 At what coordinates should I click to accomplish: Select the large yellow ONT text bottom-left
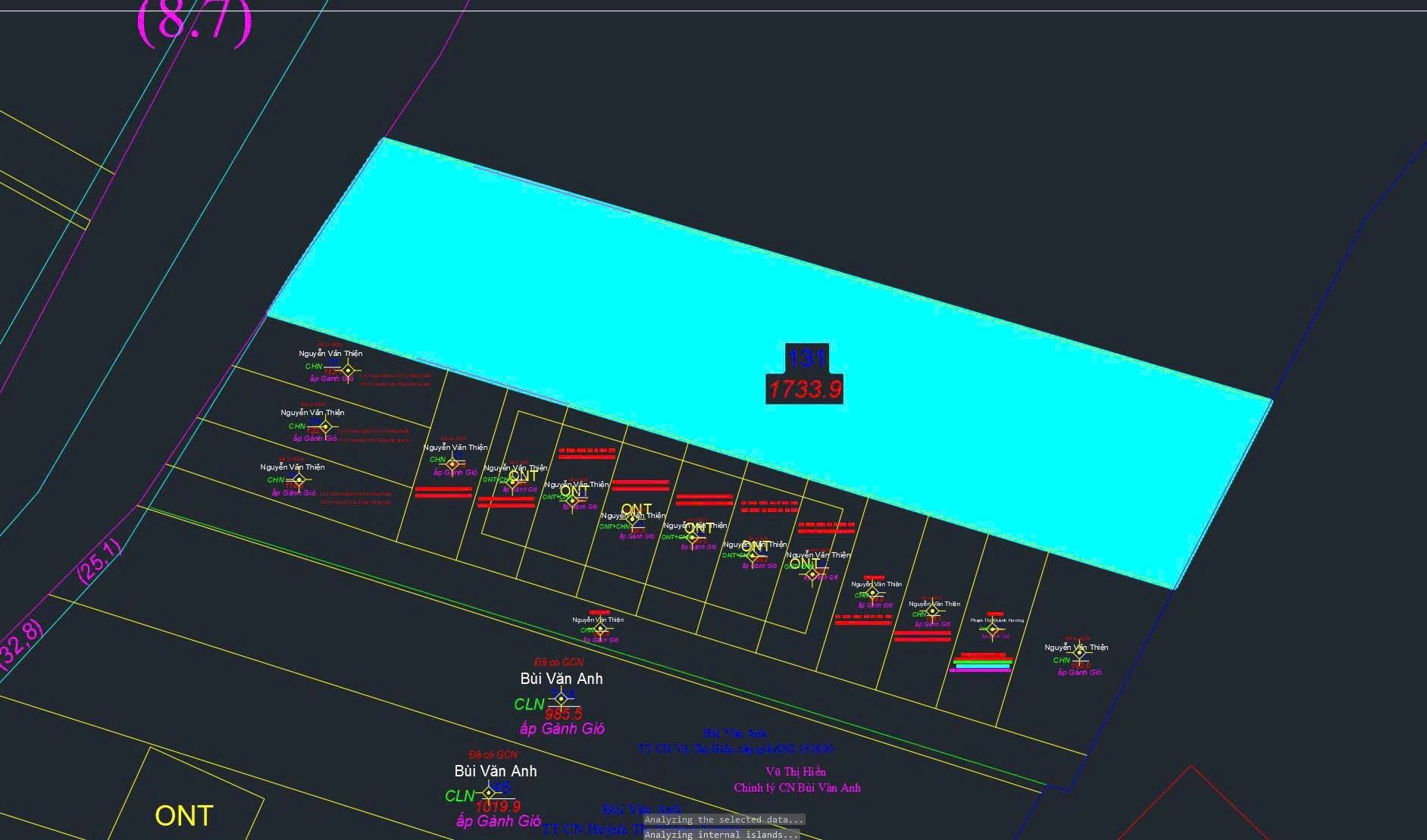184,816
